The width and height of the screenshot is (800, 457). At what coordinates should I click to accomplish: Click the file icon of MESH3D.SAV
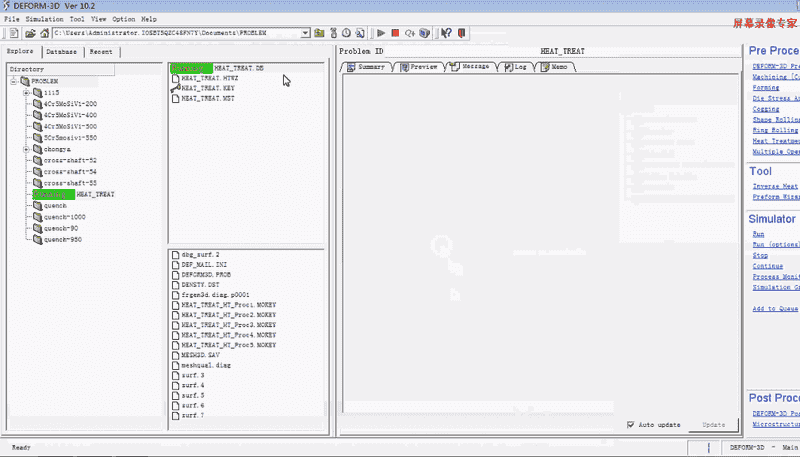(176, 355)
